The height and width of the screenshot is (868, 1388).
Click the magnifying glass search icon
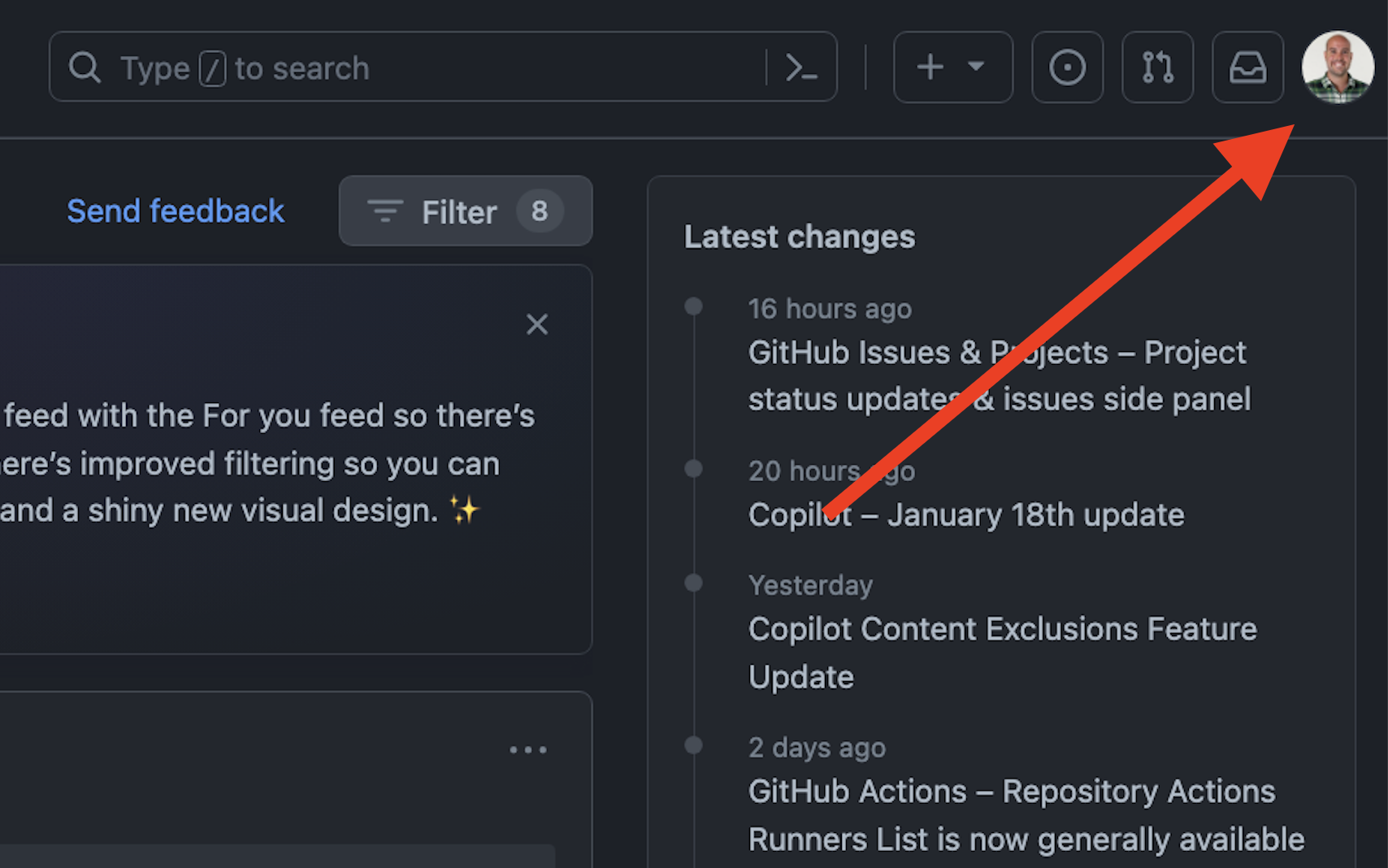coord(85,67)
